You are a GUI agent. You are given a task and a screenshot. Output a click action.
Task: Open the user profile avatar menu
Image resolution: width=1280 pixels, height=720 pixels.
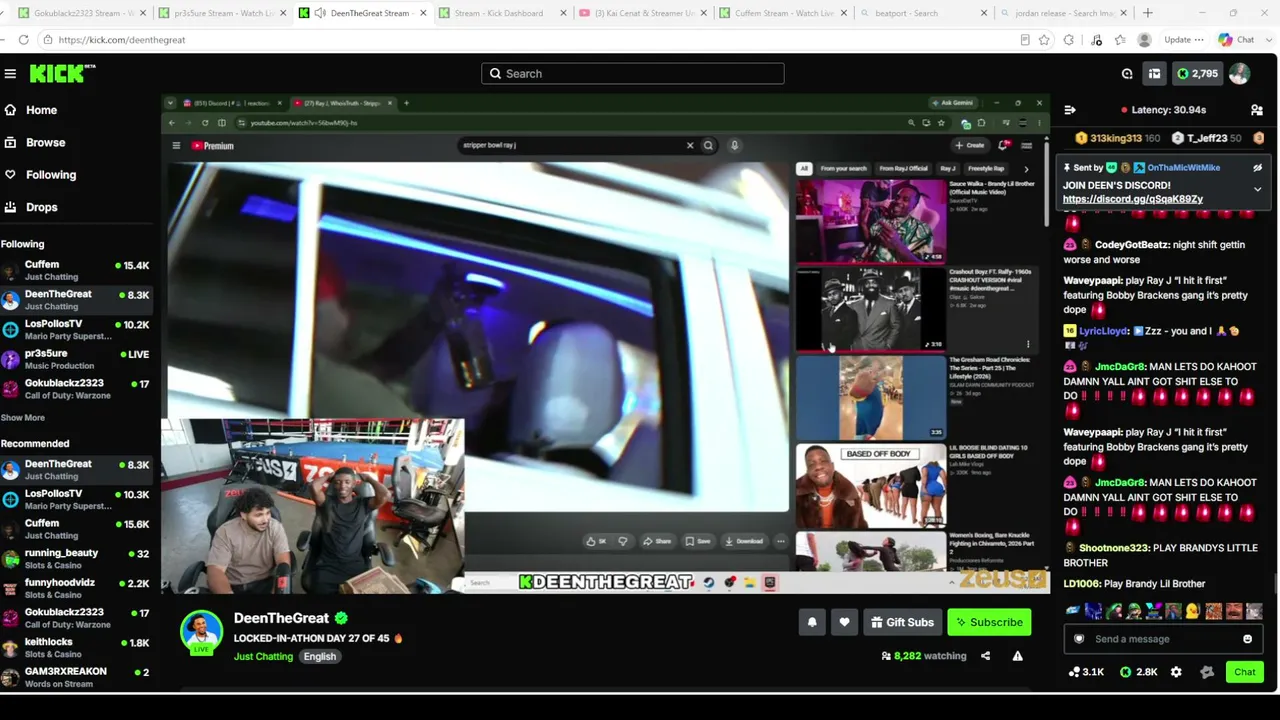(1239, 73)
